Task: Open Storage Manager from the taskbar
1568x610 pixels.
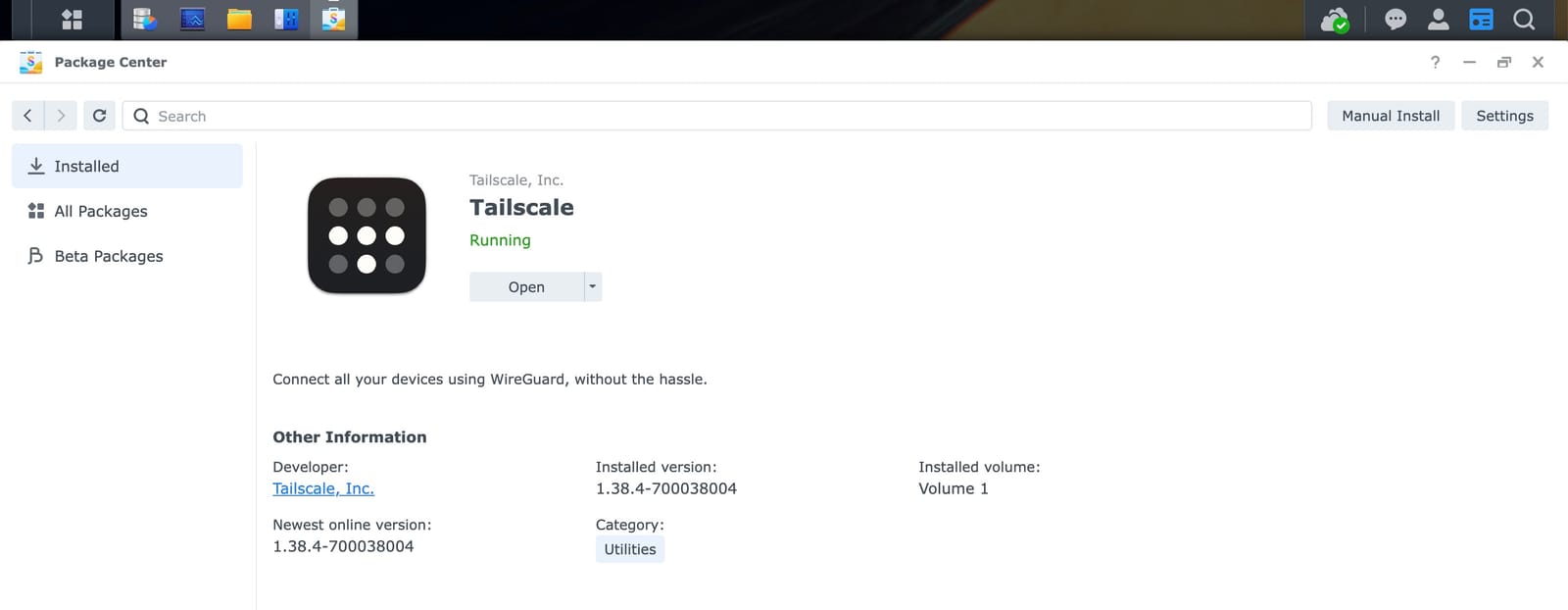Action: (x=145, y=20)
